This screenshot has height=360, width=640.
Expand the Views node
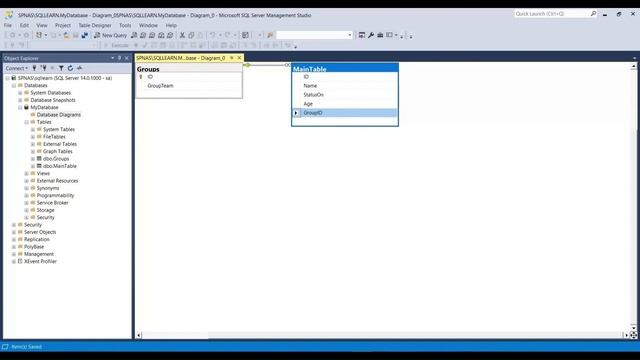[27, 173]
